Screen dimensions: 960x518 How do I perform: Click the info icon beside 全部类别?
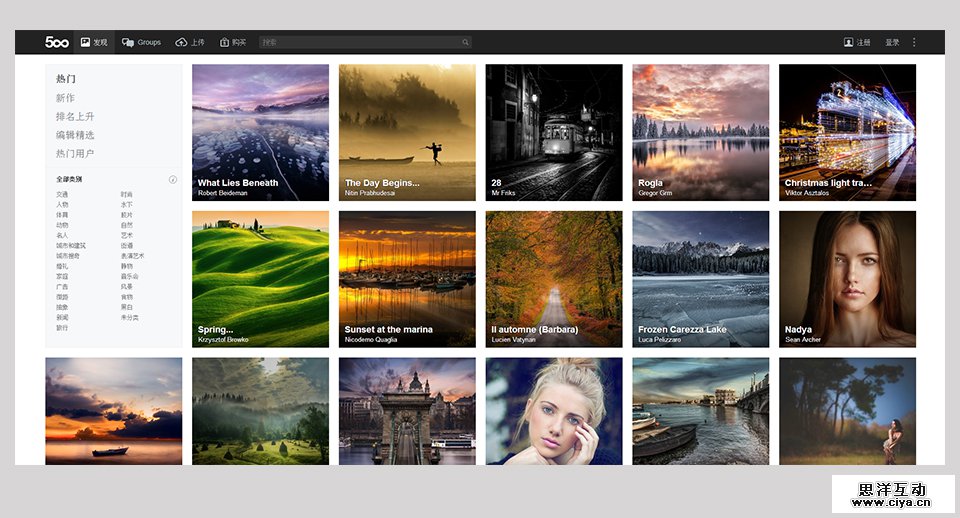pos(173,180)
